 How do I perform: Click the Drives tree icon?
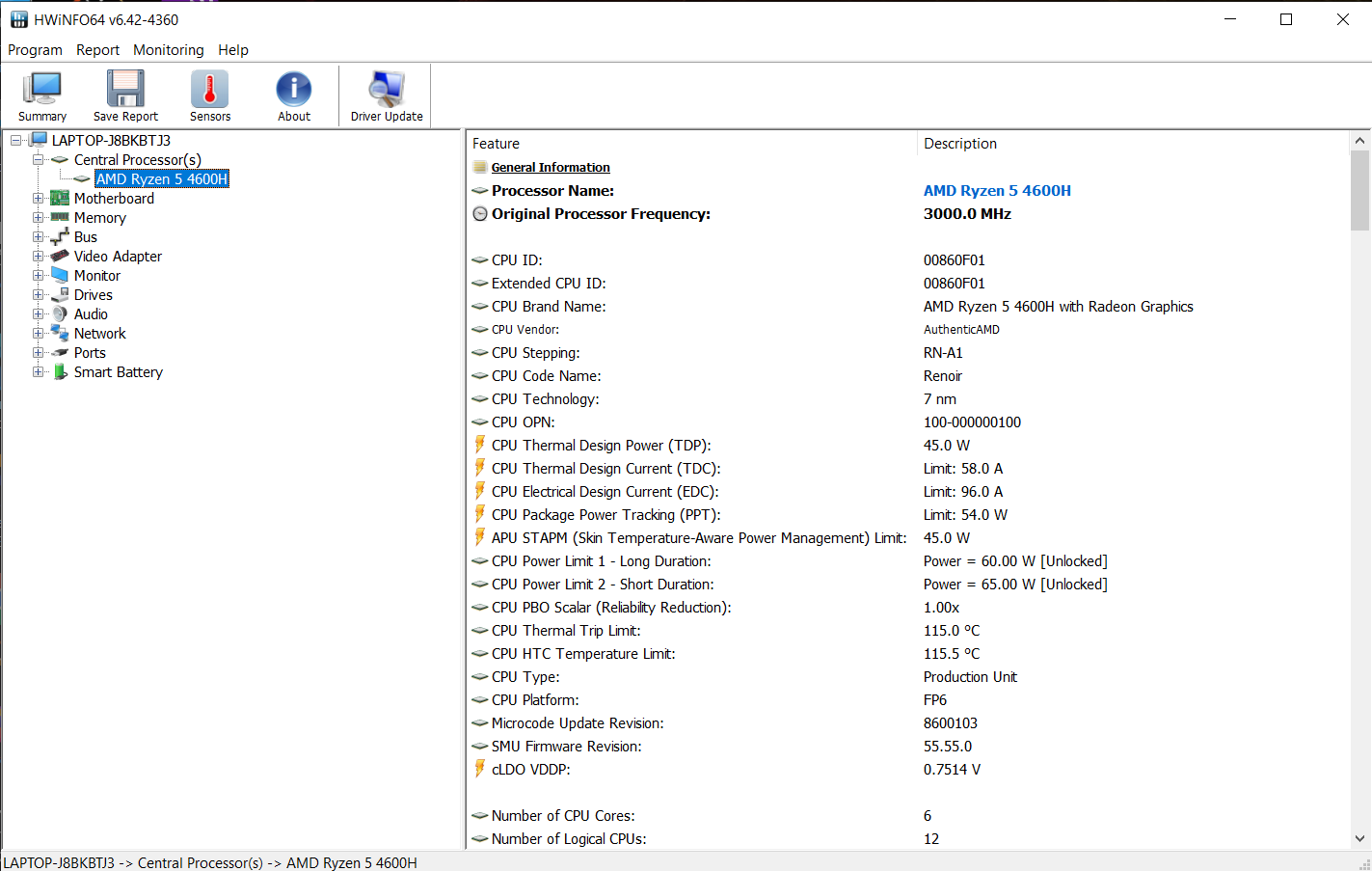coord(60,294)
